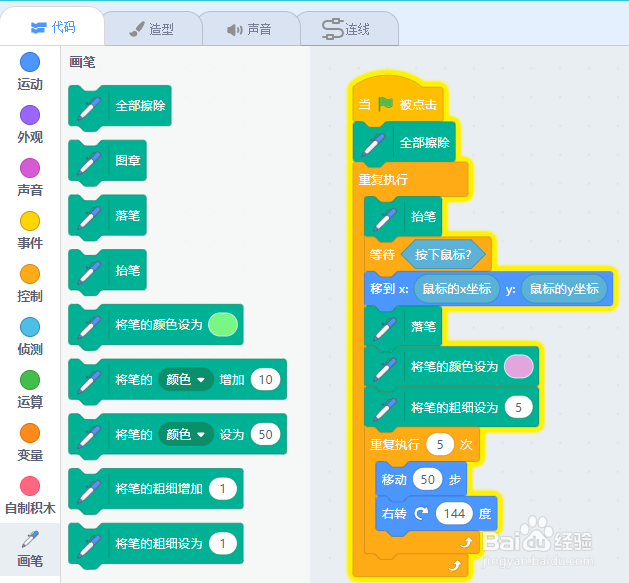
Task: Click the pen icon on script's 将笔的颜色设为 block
Action: (x=385, y=368)
